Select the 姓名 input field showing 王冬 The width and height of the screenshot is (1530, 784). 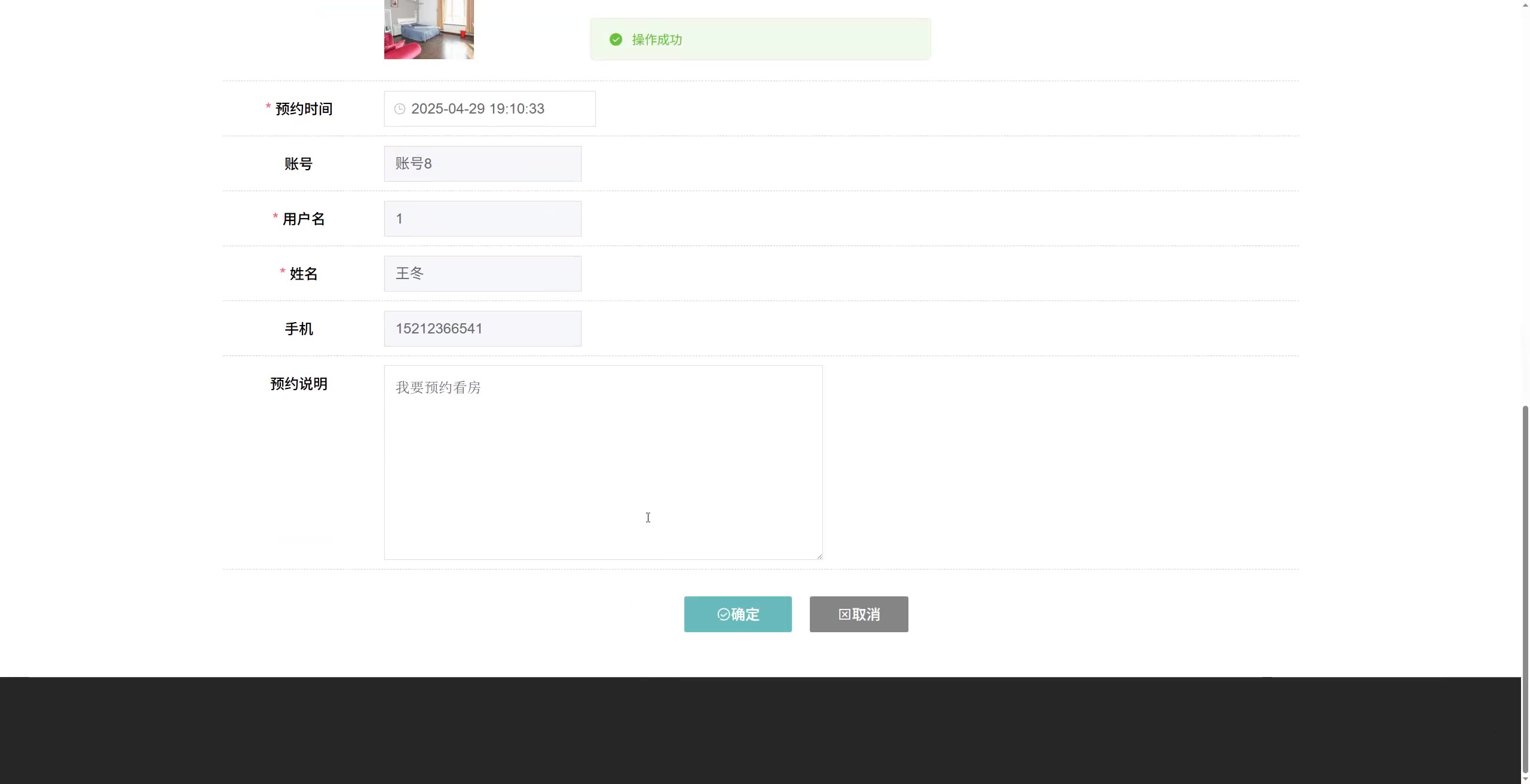482,274
